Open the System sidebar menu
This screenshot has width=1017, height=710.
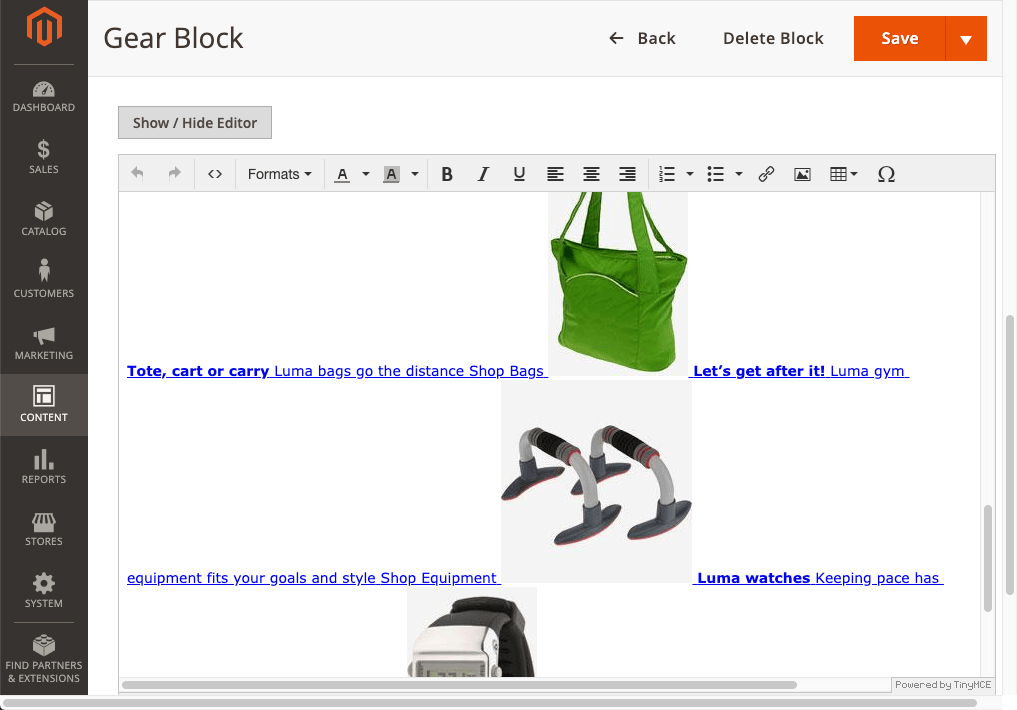coord(43,591)
